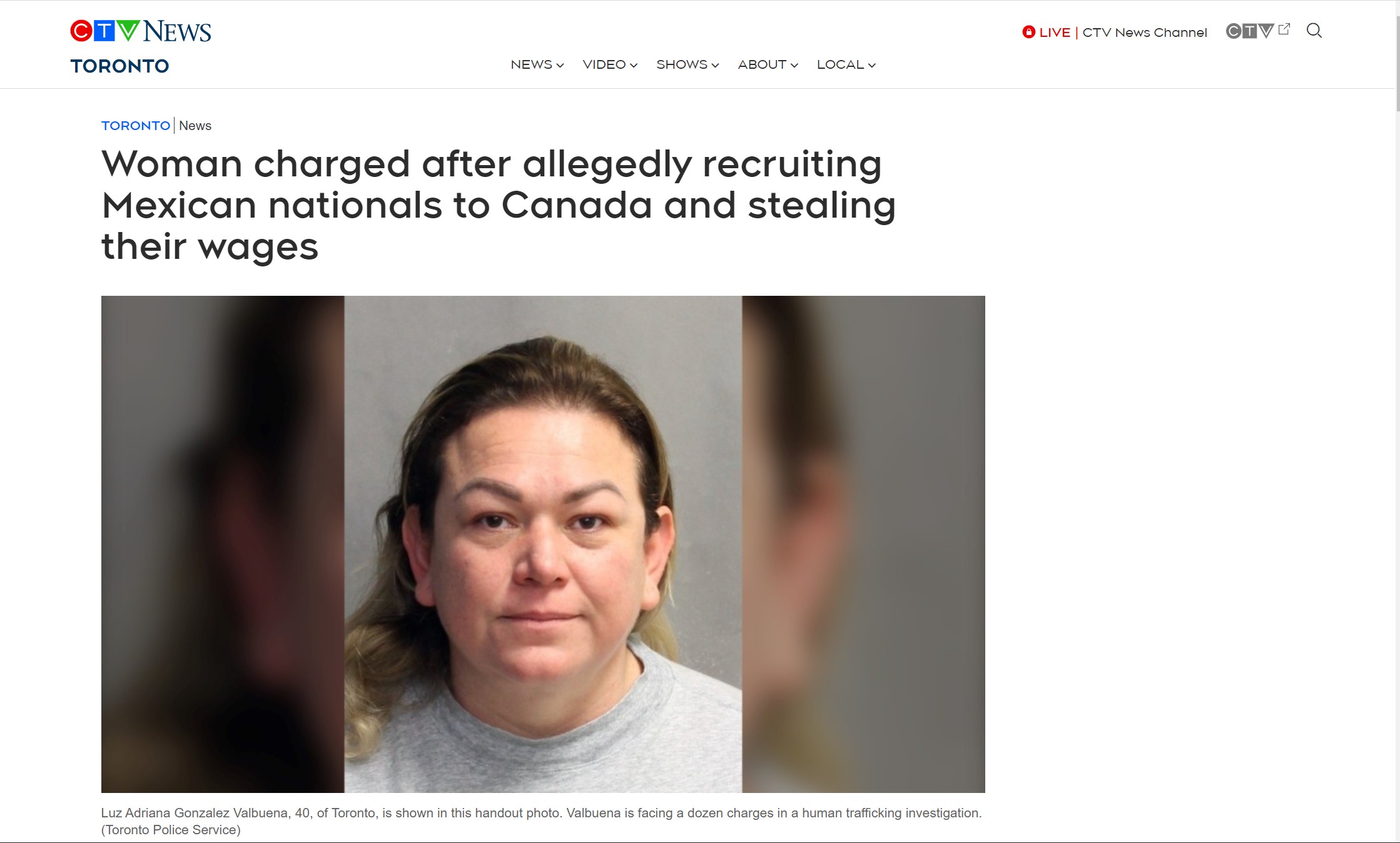Click the red LIVE indicator icon
Viewport: 1400px width, 843px height.
[1028, 32]
